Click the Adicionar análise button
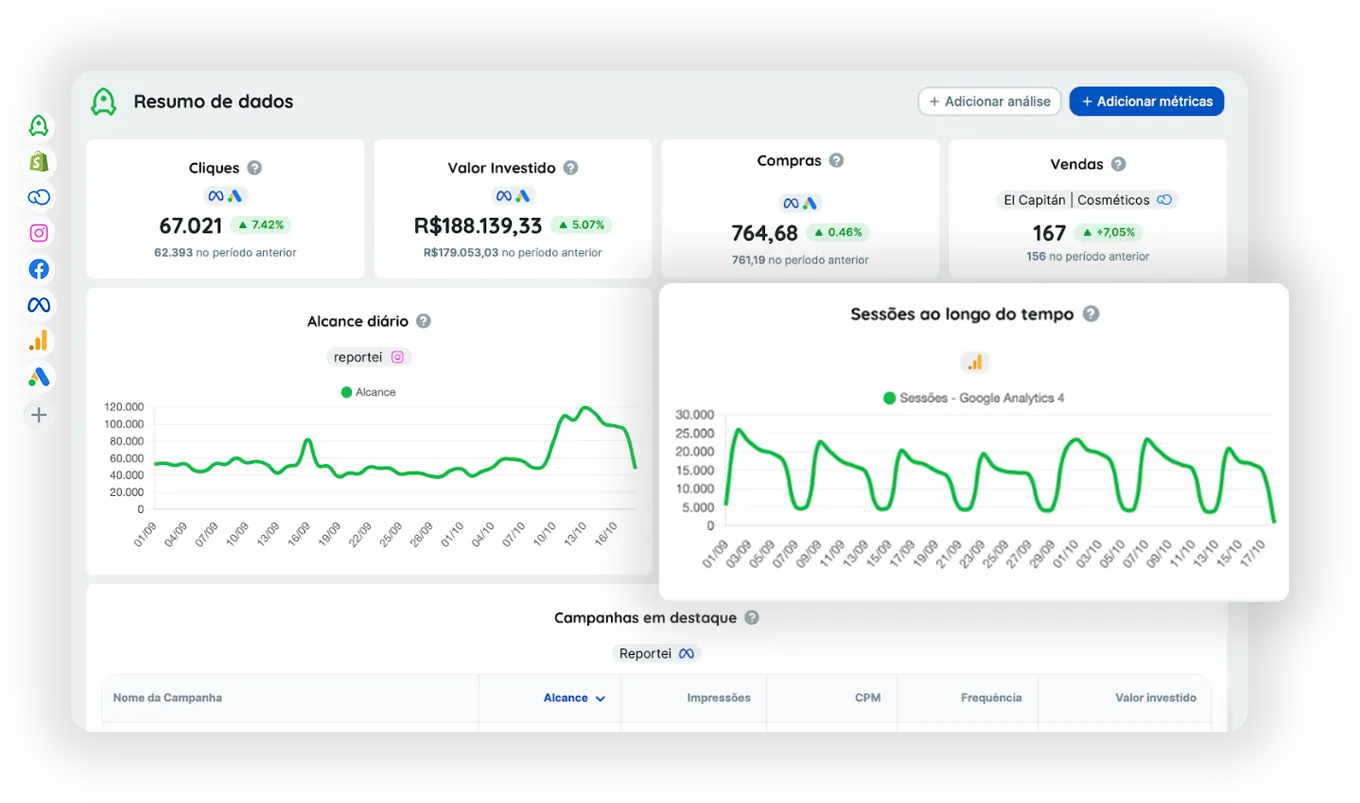This screenshot has width=1360, height=803. (989, 101)
